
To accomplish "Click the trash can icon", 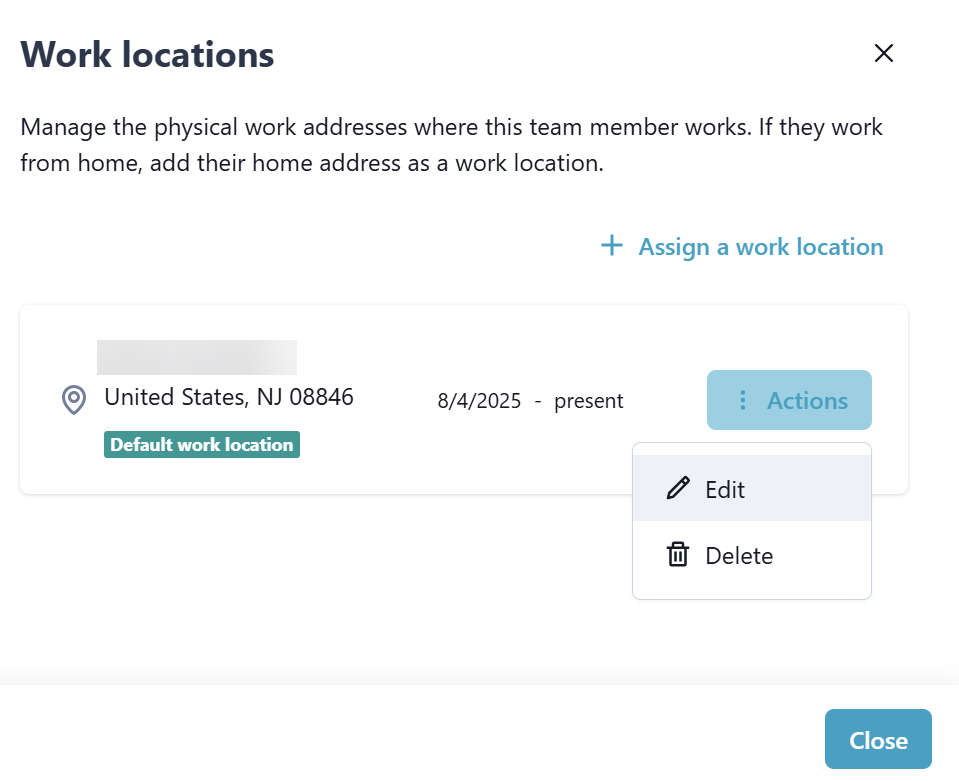I will tap(678, 555).
